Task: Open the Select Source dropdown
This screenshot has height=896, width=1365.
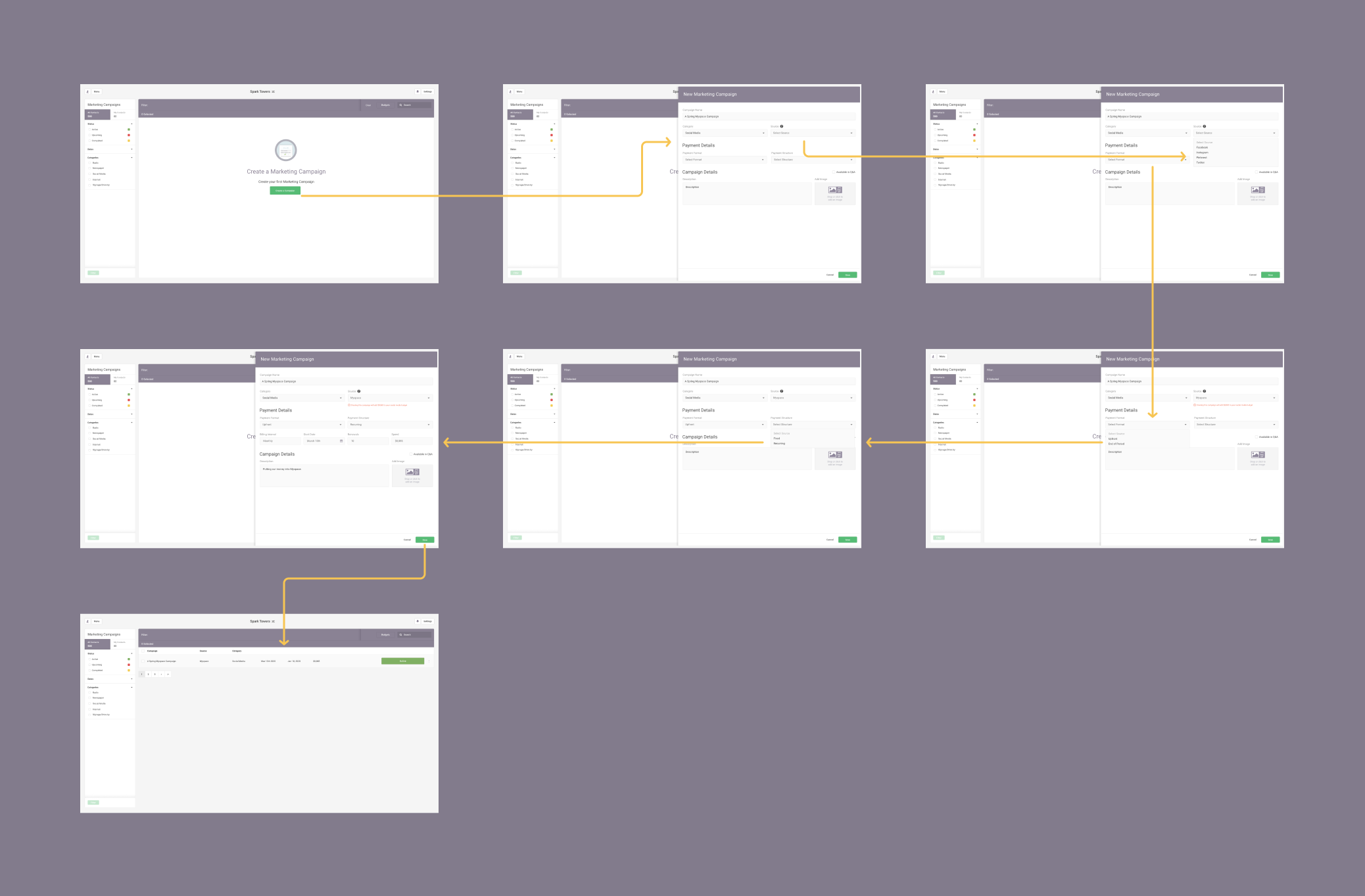Action: [813, 133]
